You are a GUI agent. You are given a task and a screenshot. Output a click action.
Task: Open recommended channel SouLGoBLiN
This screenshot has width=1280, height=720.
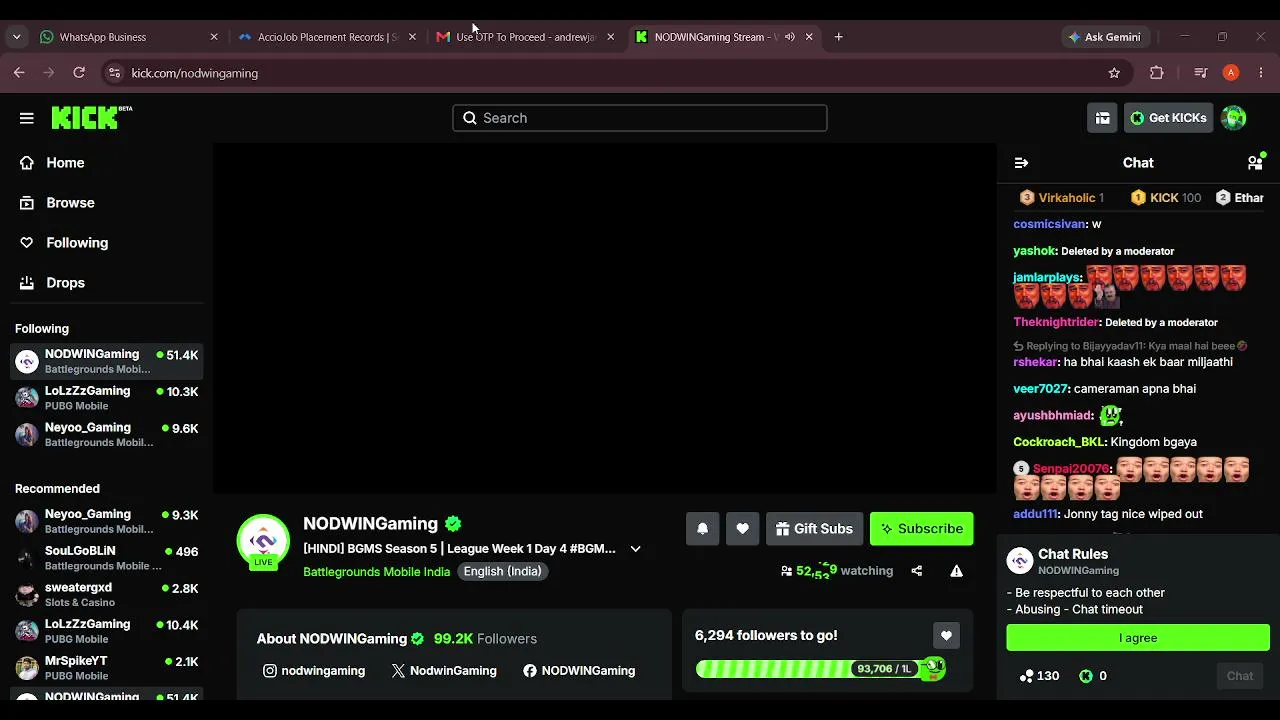coord(107,558)
